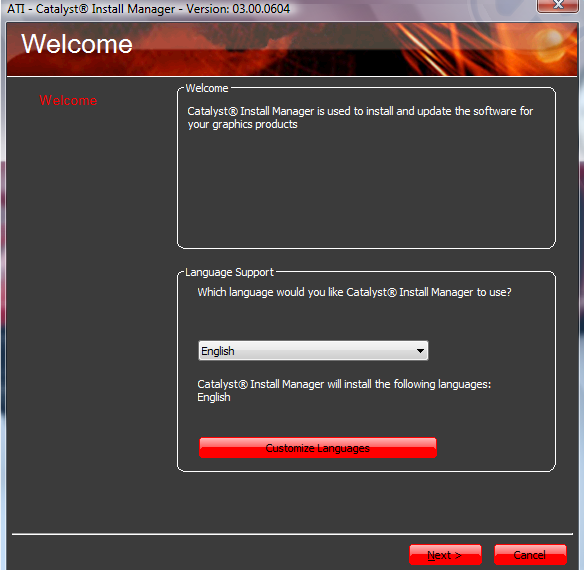
Task: Close the Catalyst Install Manager window
Action: [558, 5]
